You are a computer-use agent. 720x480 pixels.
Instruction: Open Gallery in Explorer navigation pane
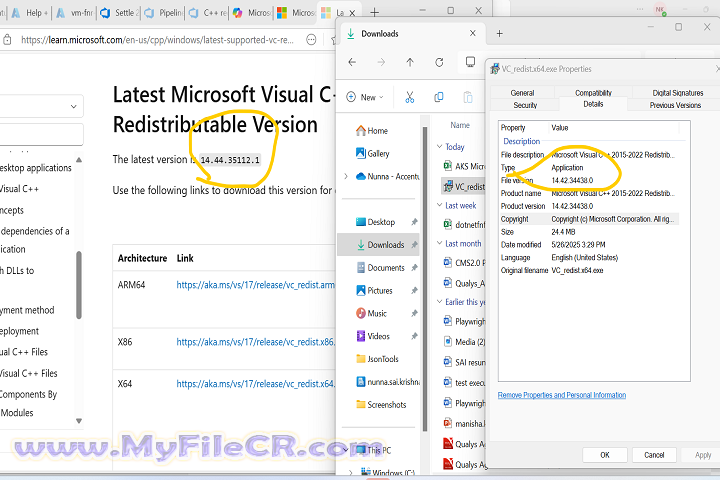point(372,153)
